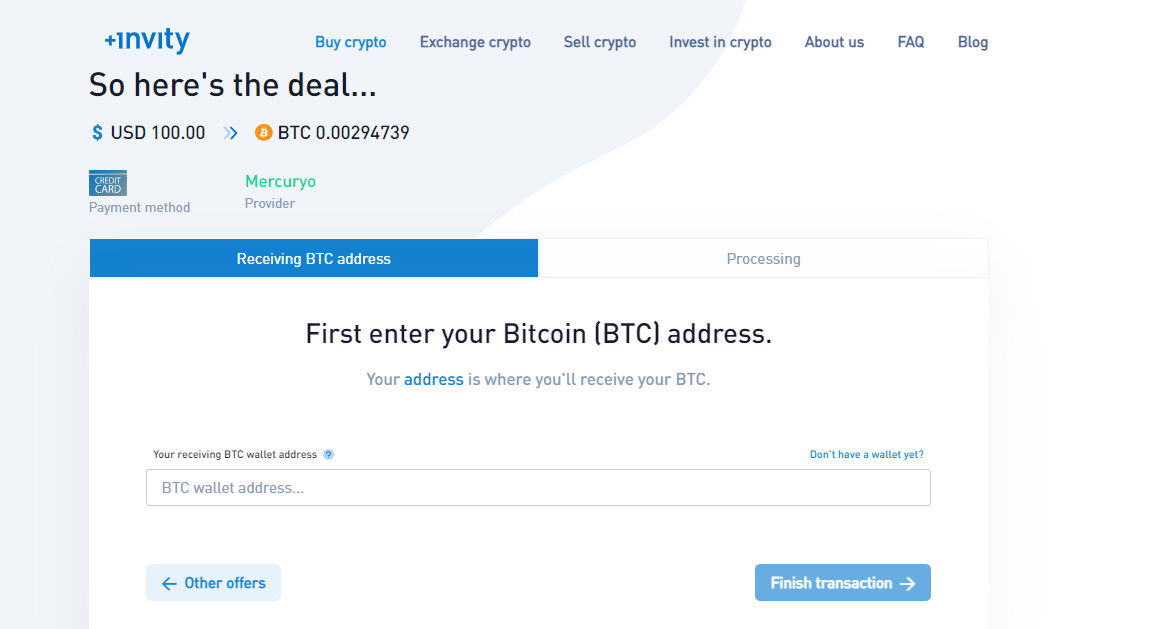1150x629 pixels.
Task: Open the FAQ page
Action: tap(911, 43)
